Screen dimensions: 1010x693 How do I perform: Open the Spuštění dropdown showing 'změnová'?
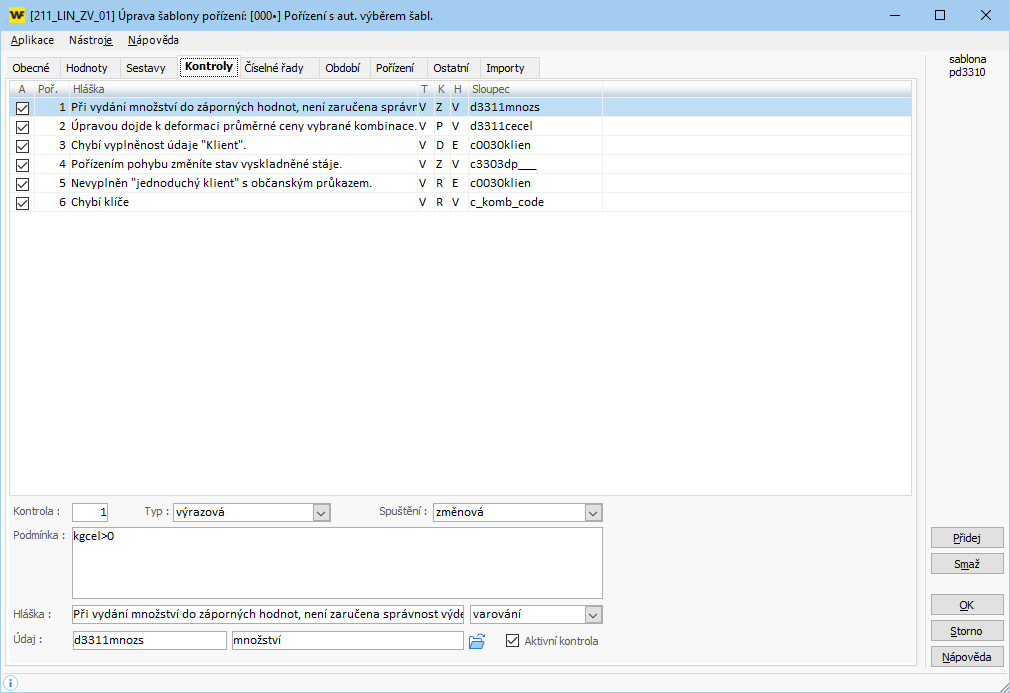(593, 513)
